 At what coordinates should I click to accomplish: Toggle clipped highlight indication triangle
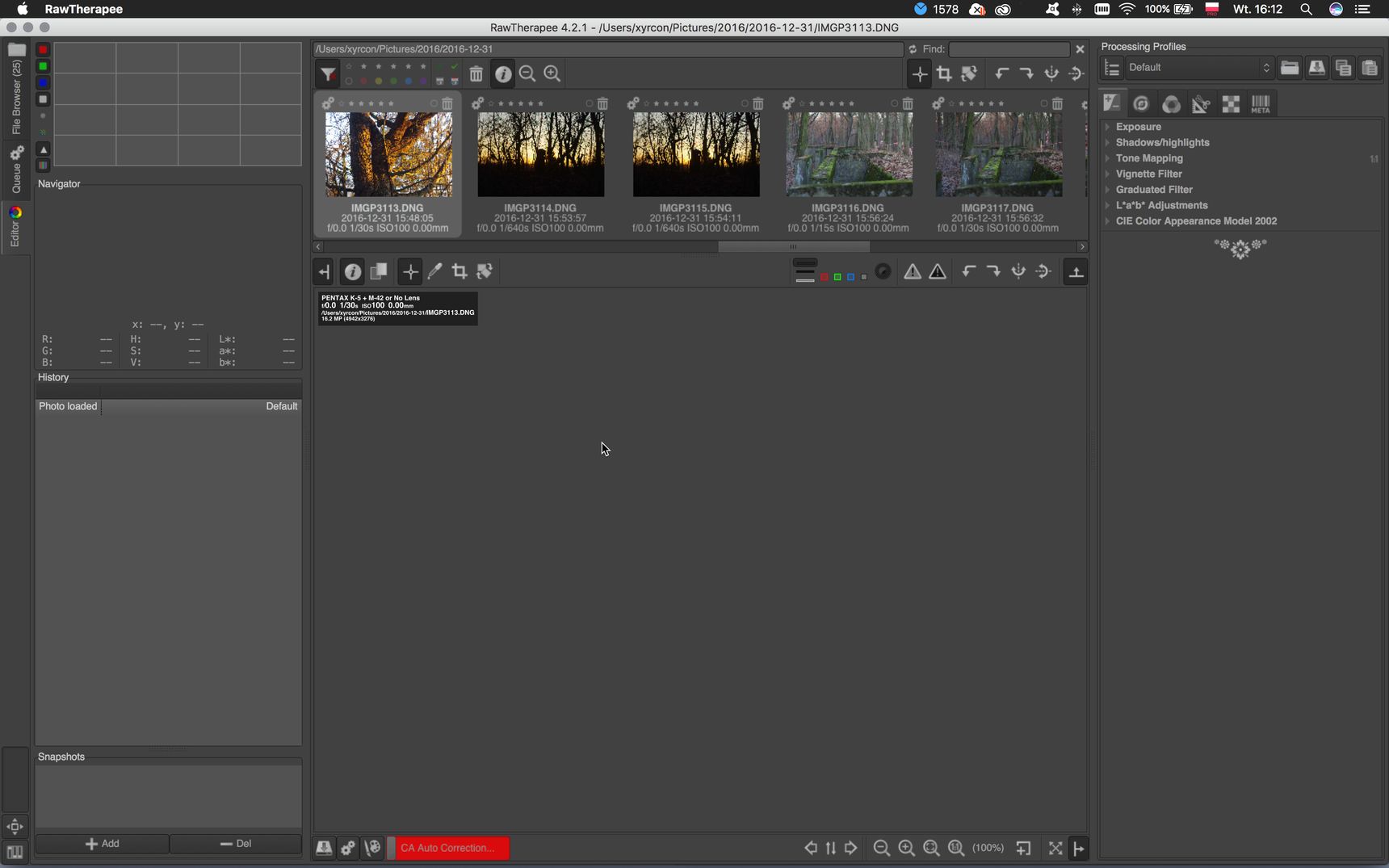938,272
